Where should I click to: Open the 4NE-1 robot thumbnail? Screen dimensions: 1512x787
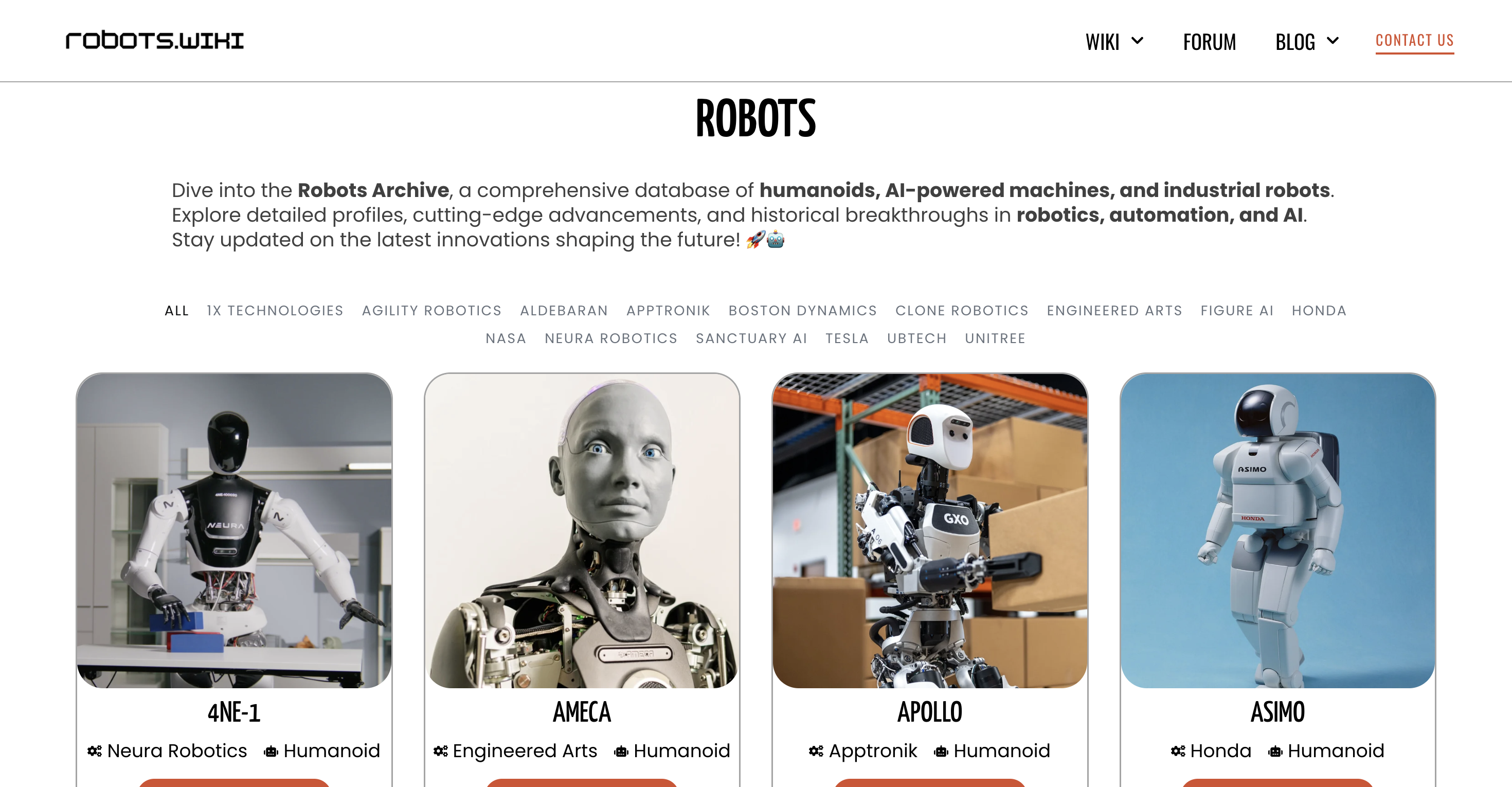234,530
